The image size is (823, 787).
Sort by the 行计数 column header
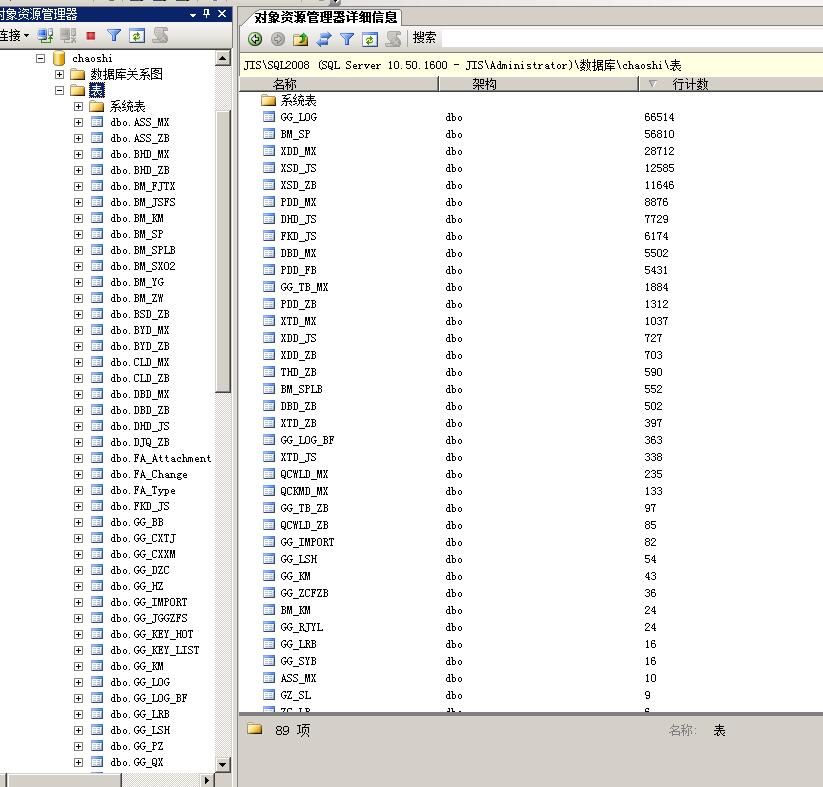tap(731, 84)
